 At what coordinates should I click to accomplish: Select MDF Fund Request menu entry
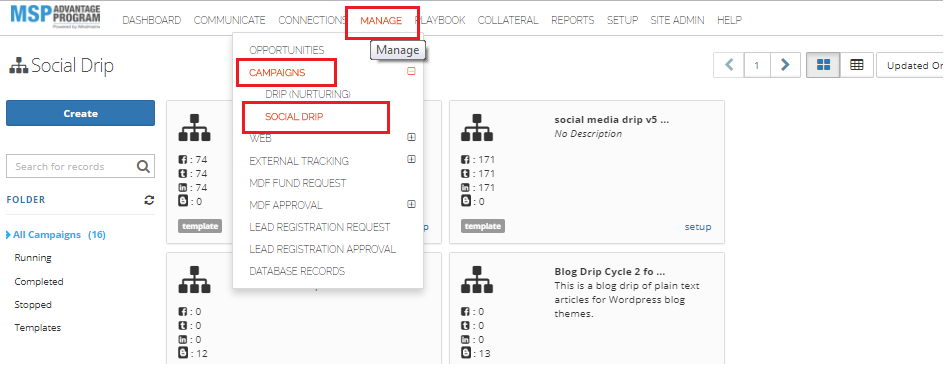(x=297, y=183)
